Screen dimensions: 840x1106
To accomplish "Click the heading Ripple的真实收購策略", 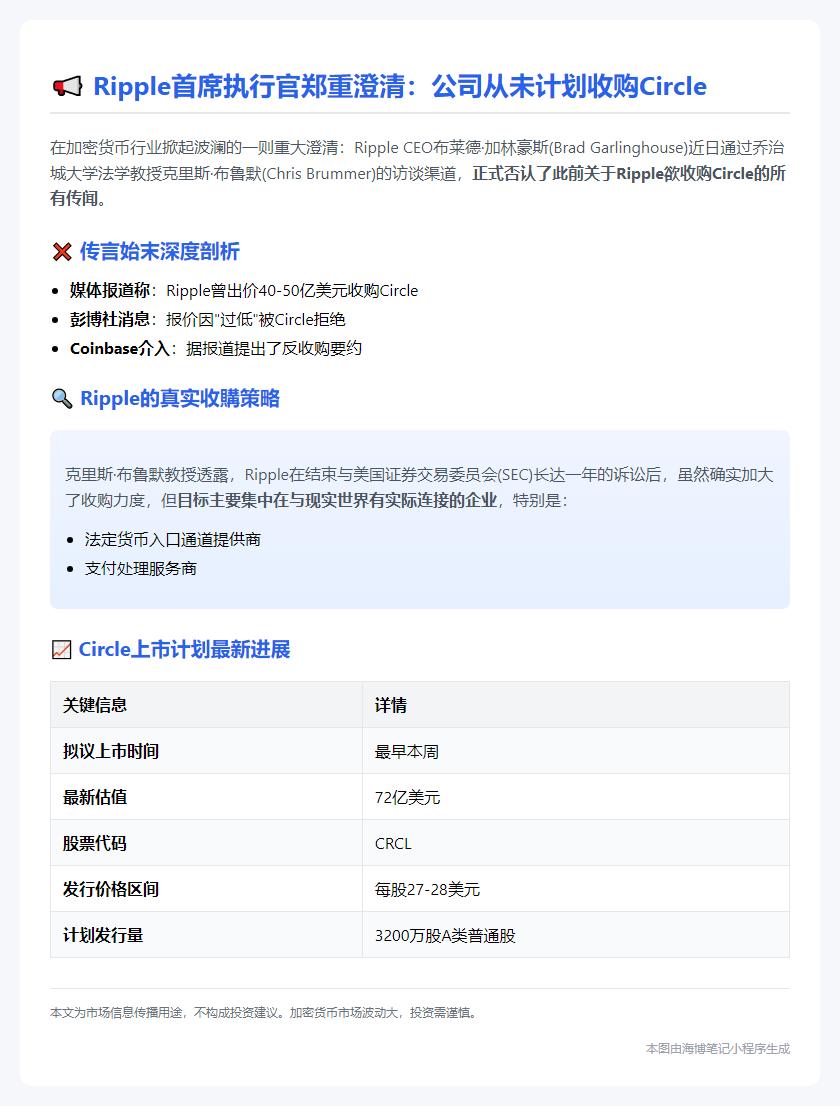I will pos(180,399).
